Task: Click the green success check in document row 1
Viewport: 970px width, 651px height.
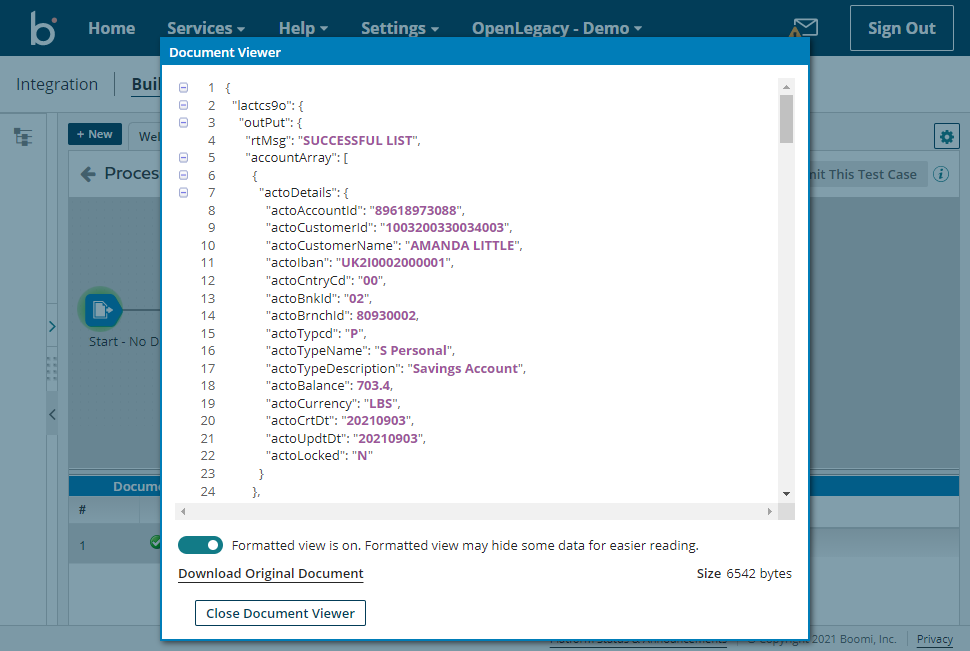Action: pos(155,544)
